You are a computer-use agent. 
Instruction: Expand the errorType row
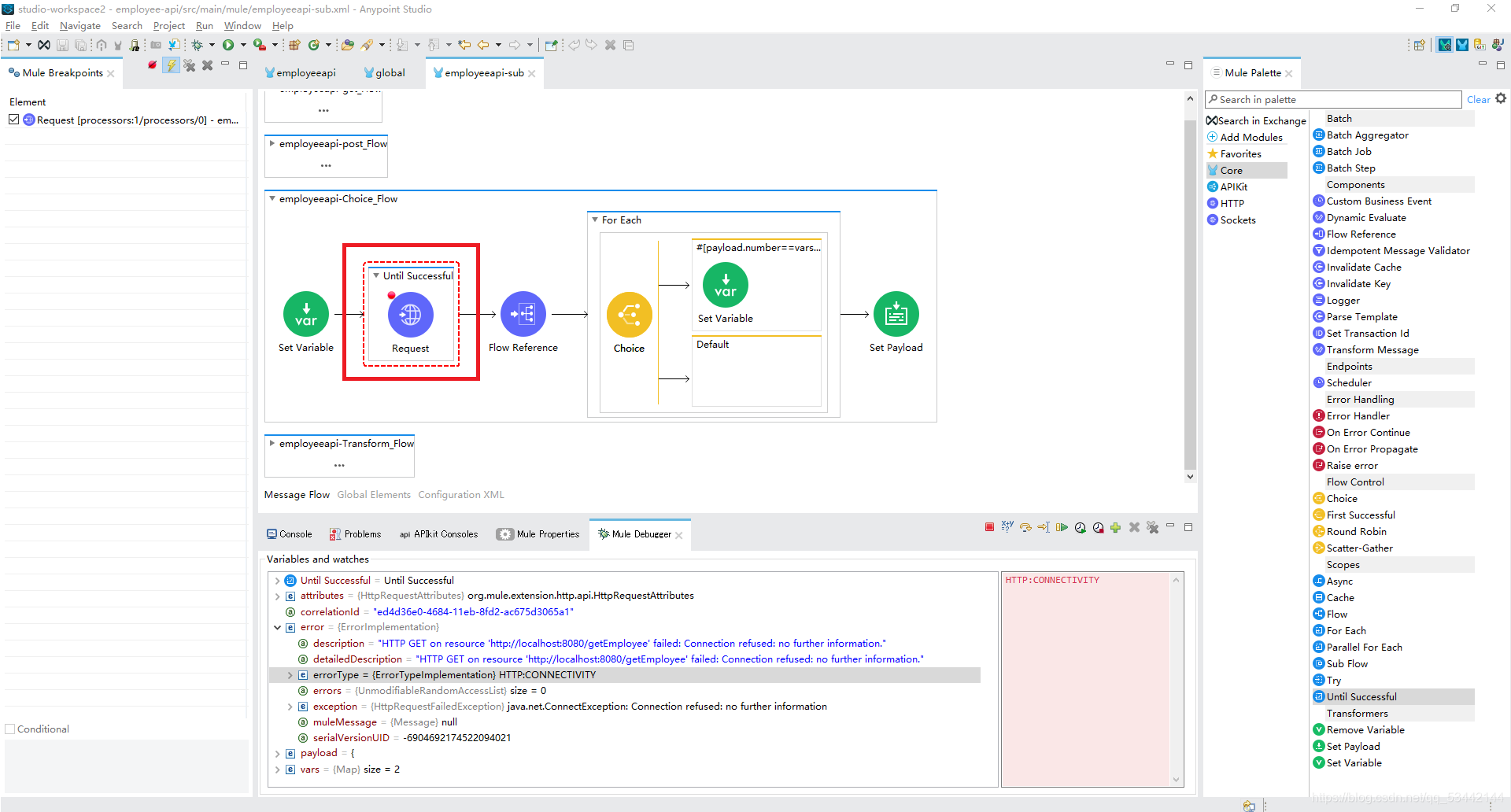click(x=290, y=675)
